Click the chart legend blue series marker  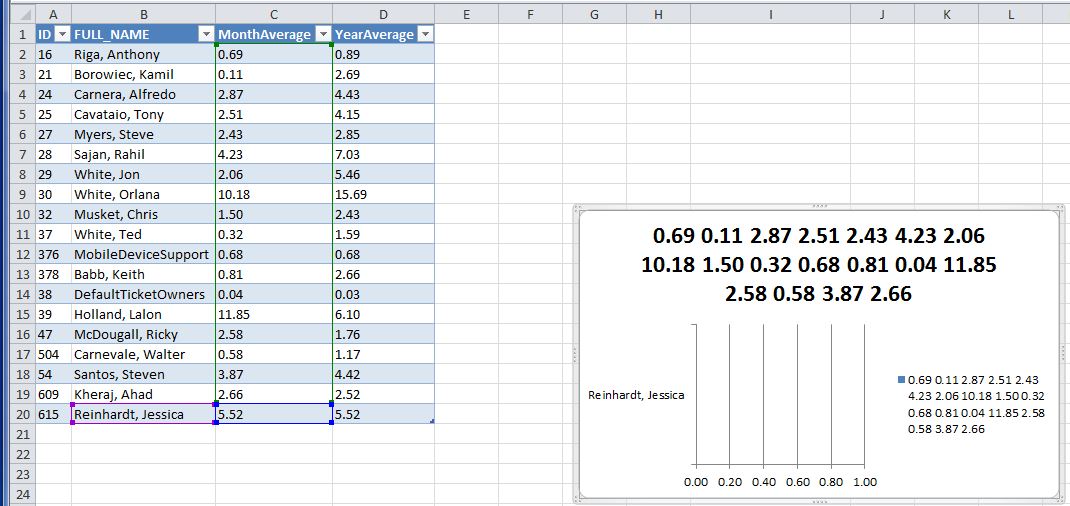901,380
